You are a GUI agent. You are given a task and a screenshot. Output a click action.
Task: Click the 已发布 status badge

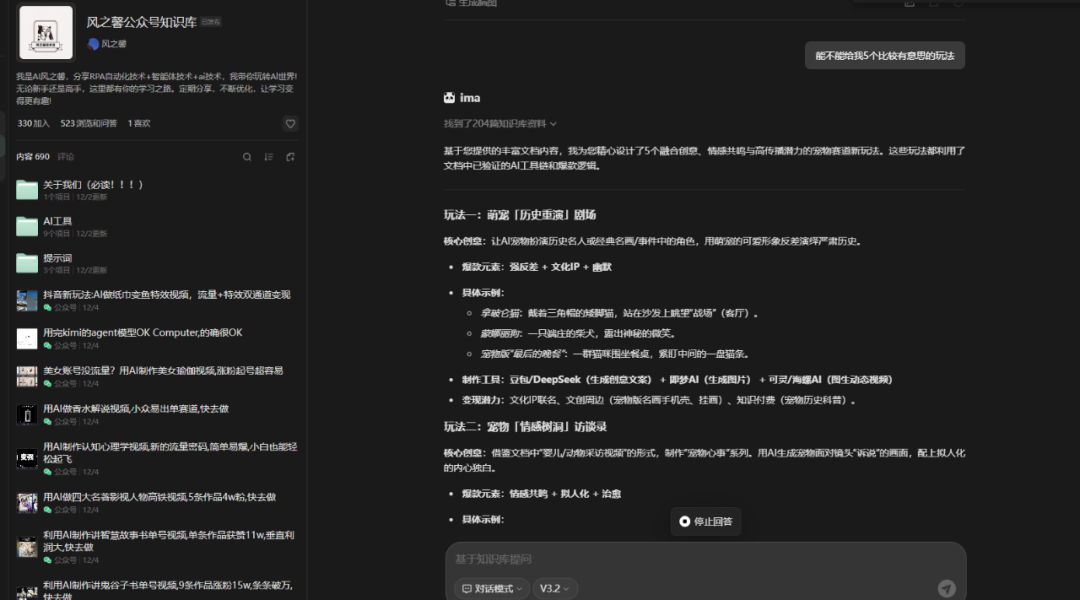tap(211, 22)
